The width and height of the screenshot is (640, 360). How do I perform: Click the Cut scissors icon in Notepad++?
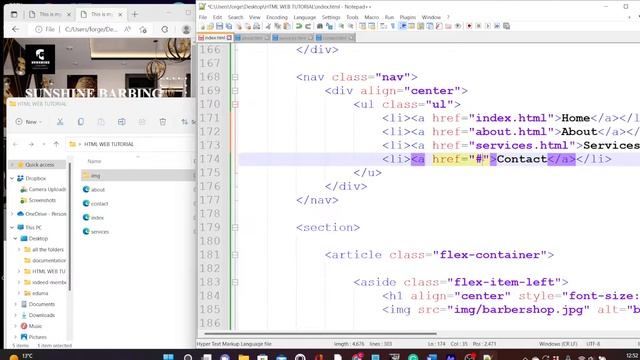coord(268,26)
